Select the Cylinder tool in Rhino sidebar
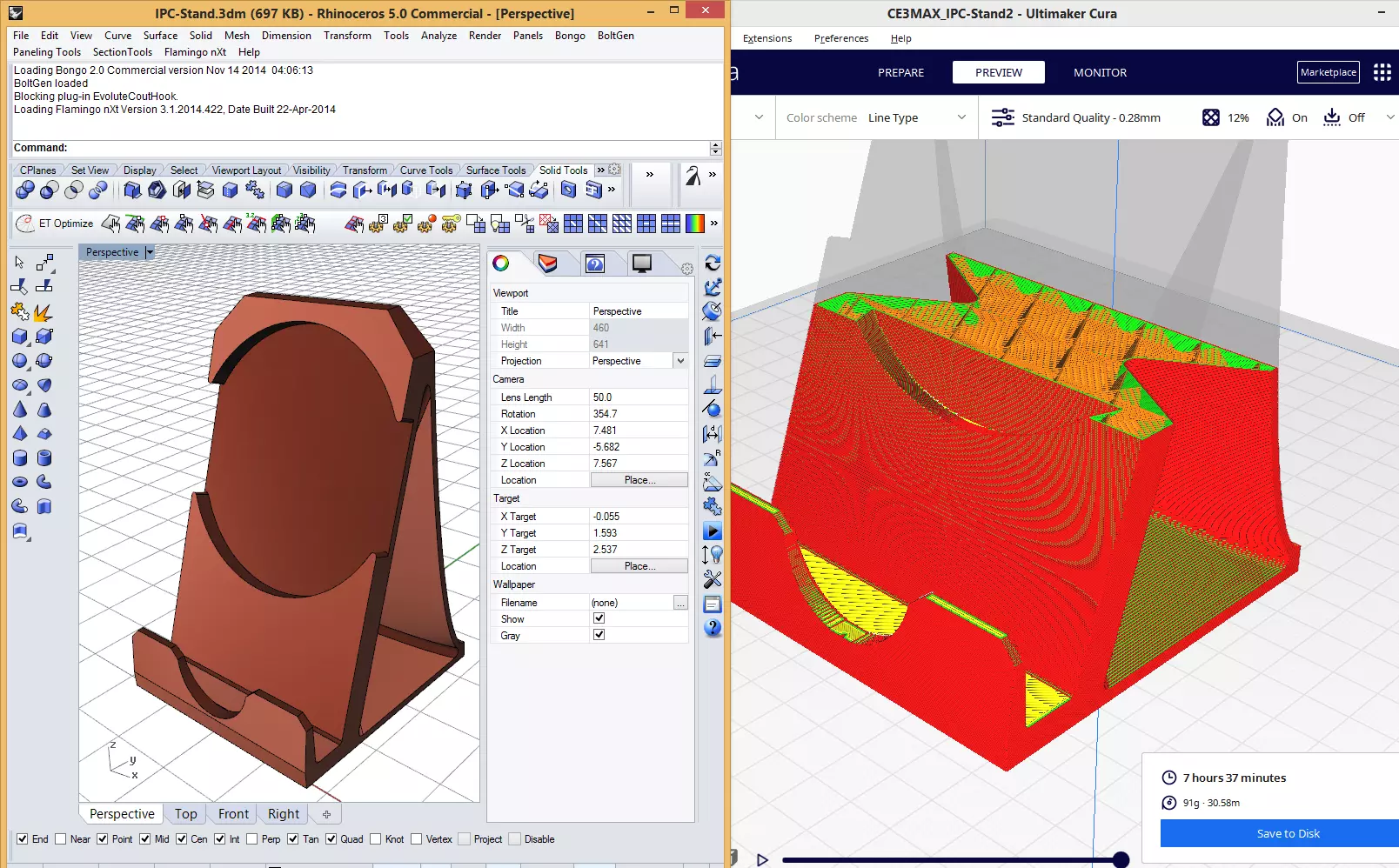 20,457
